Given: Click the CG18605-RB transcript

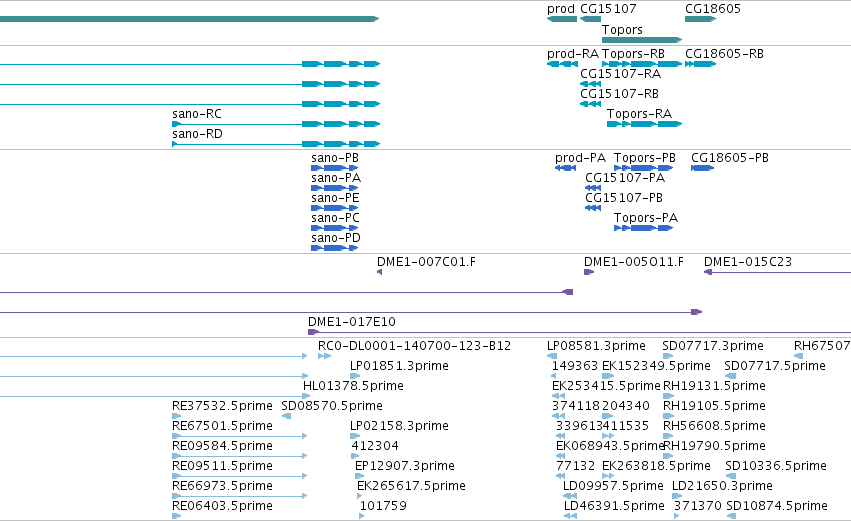Looking at the screenshot, I should coord(701,64).
